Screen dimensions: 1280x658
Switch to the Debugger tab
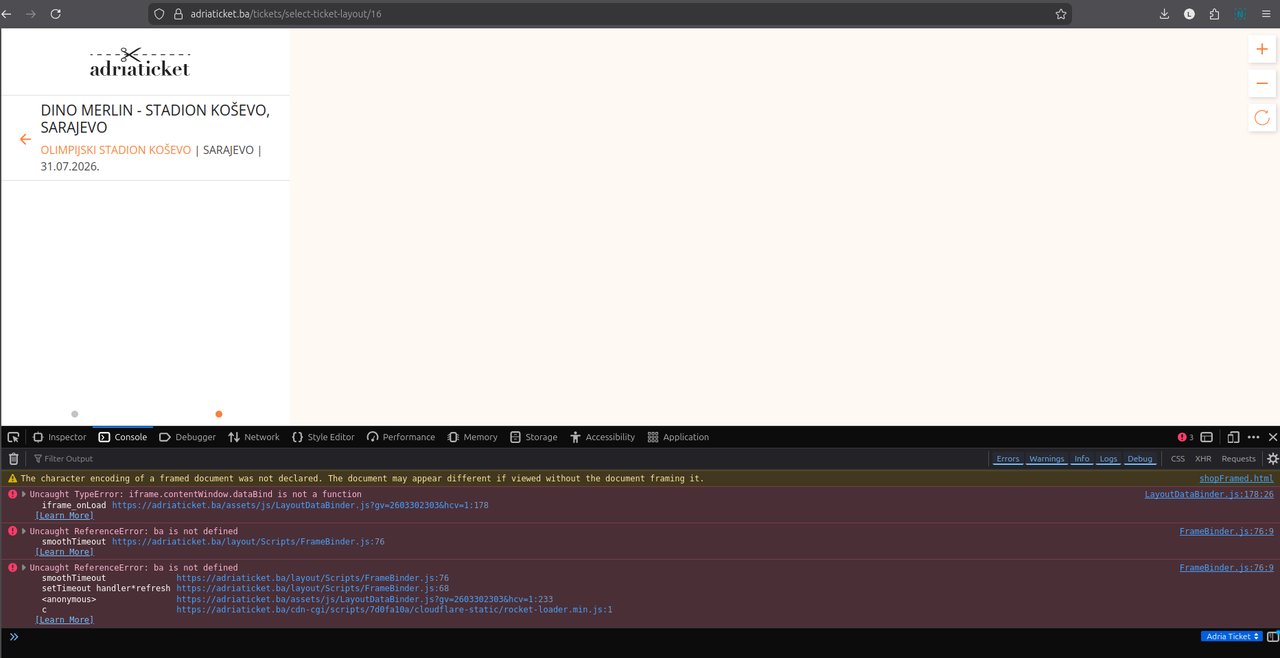187,437
